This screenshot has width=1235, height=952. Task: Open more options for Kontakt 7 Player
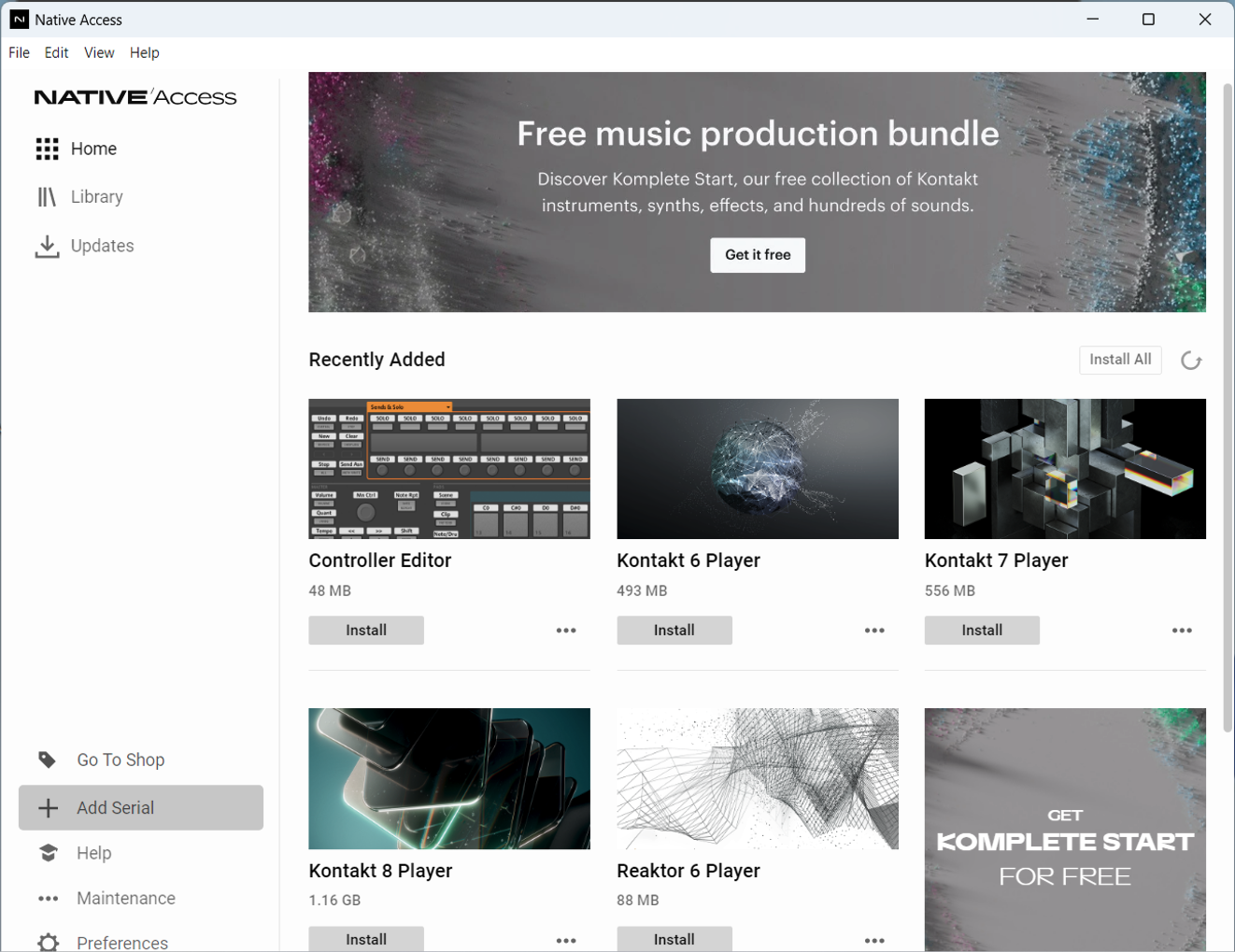tap(1182, 631)
